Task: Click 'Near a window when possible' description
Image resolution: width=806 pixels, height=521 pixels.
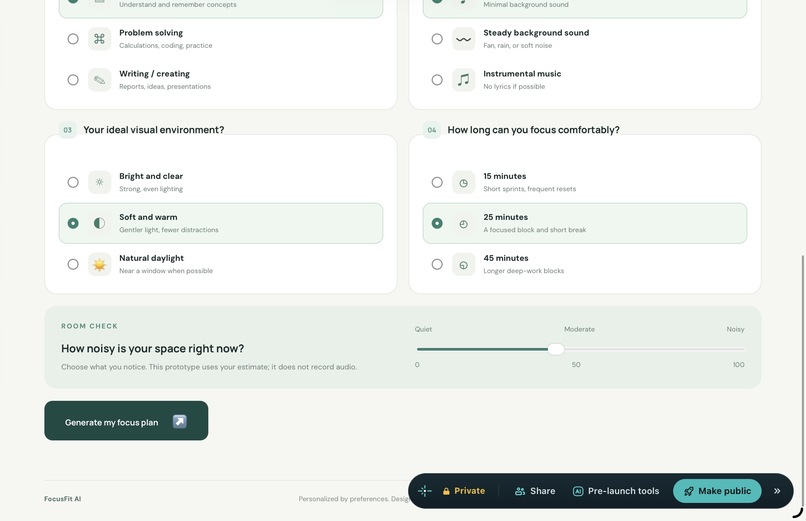Action: pyautogui.click(x=166, y=271)
